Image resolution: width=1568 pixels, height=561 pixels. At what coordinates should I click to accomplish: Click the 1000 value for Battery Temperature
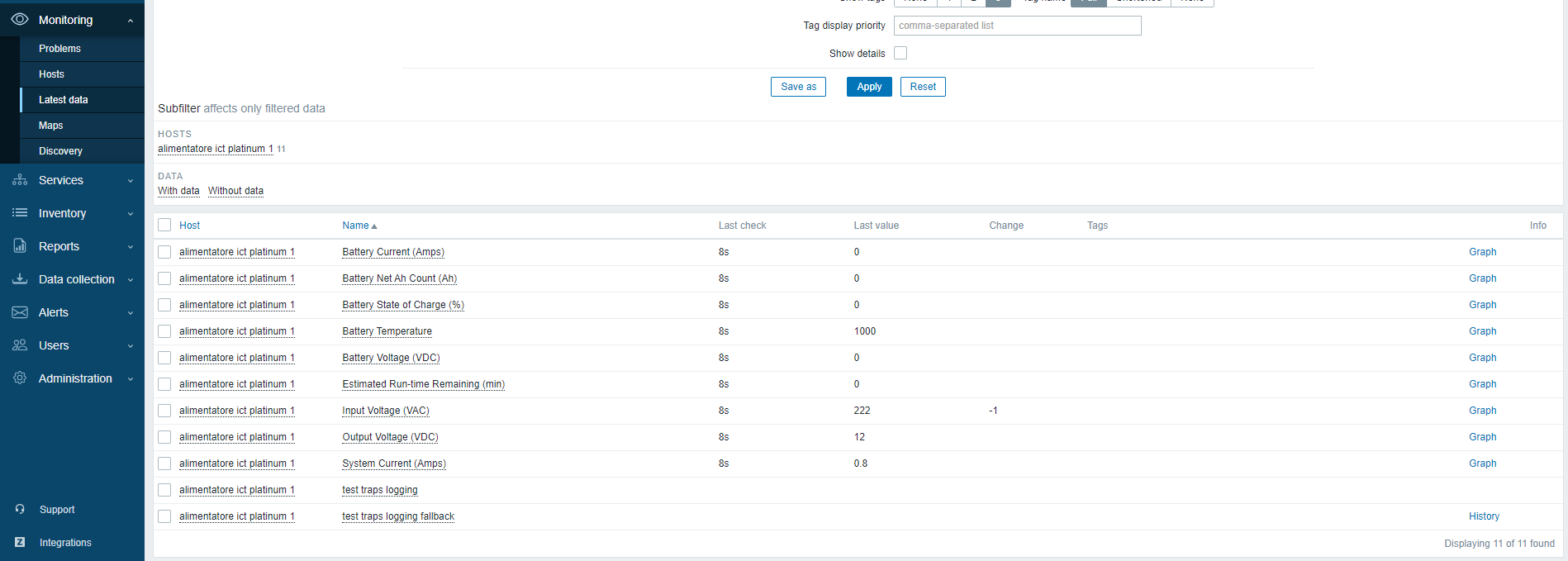click(x=865, y=331)
